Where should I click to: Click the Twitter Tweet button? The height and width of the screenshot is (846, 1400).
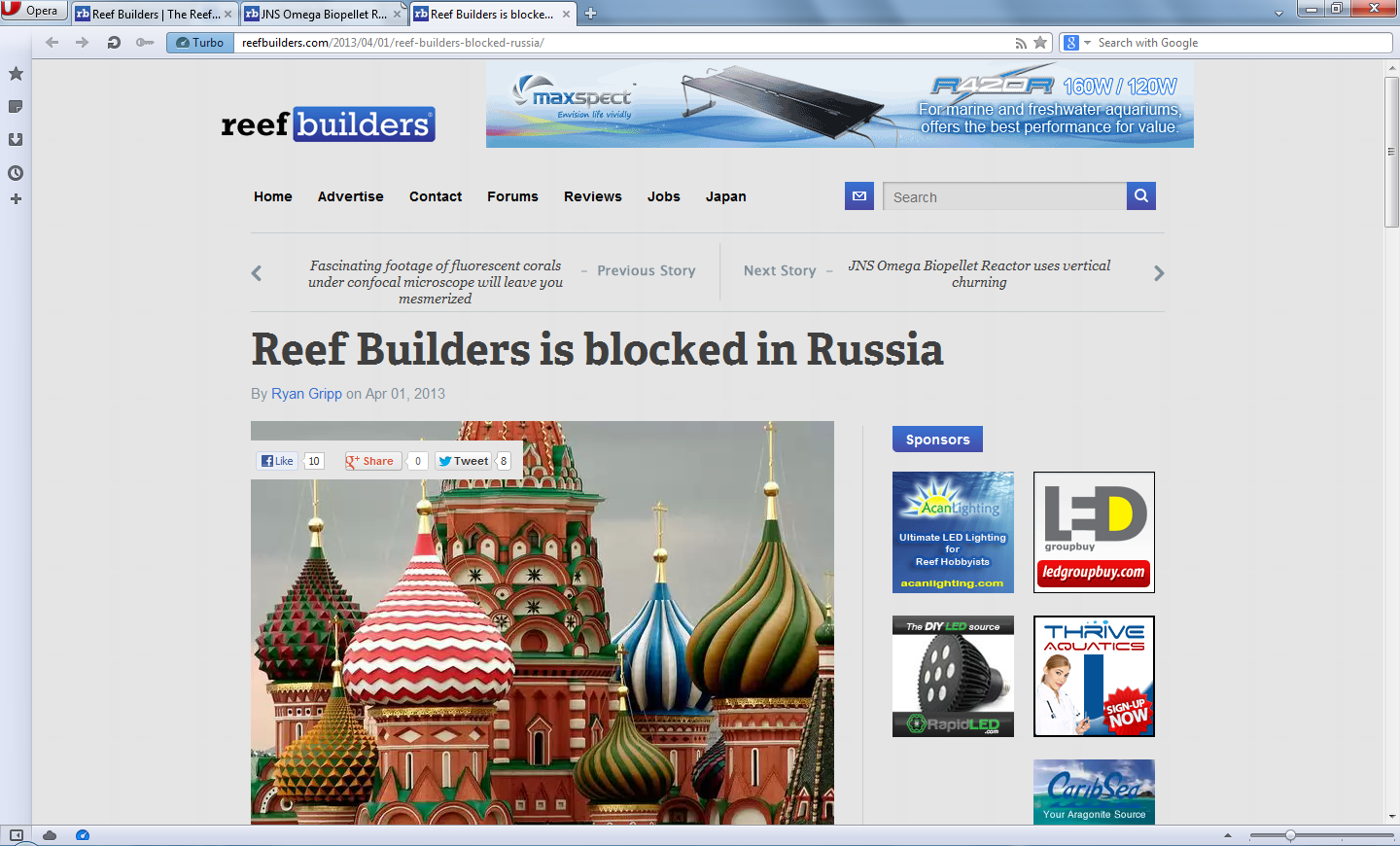463,461
